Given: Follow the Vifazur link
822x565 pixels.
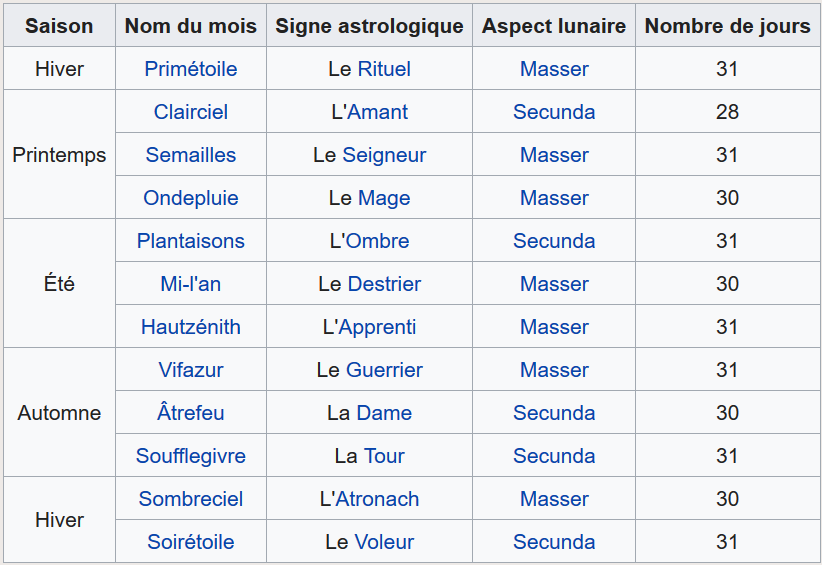Looking at the screenshot, I should tap(191, 370).
